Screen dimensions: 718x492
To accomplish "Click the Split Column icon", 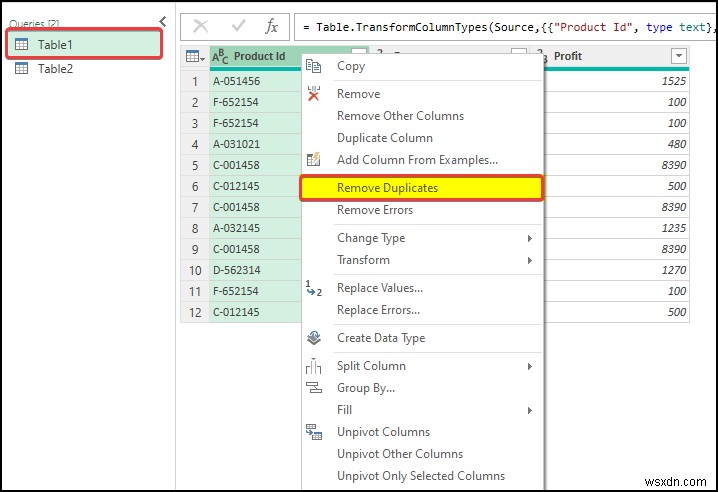I will tap(314, 366).
